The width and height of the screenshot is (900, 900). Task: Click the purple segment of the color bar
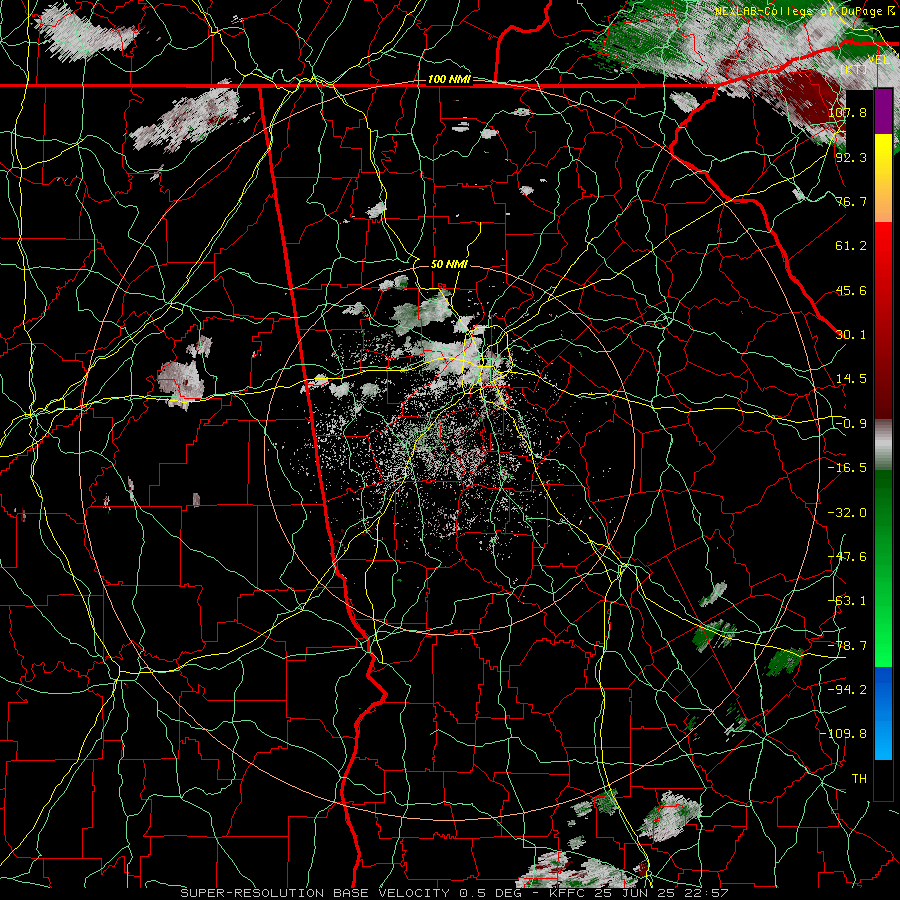(883, 112)
